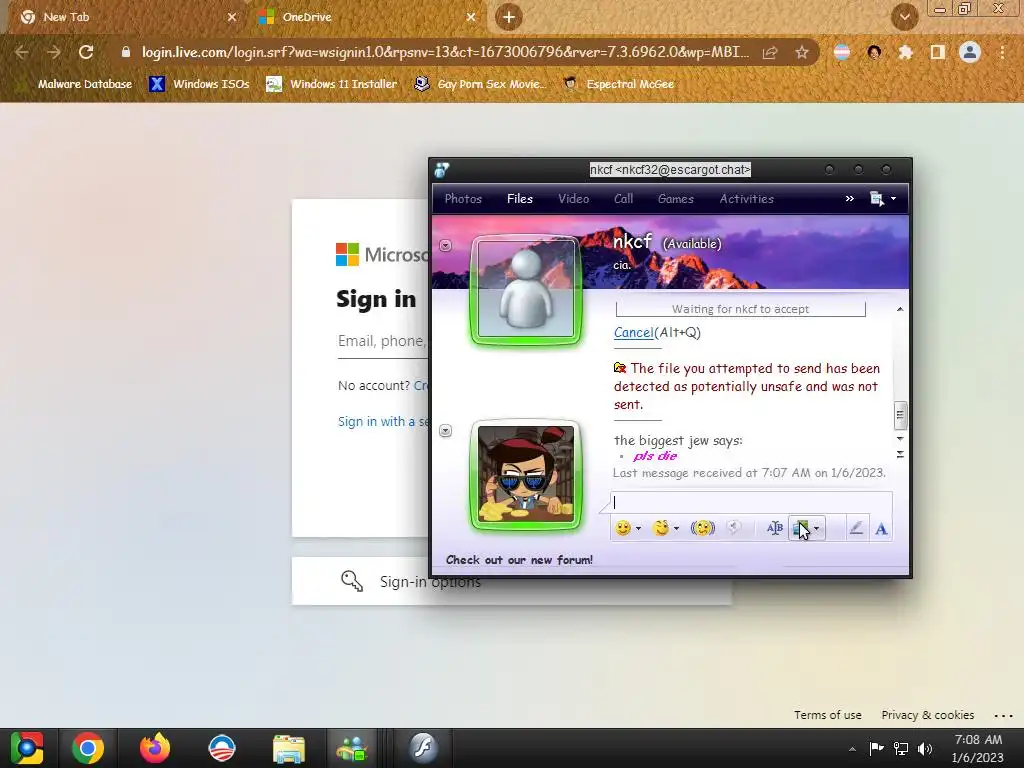1024x768 pixels.
Task: Expand winks list dropdown arrow
Action: pos(677,528)
